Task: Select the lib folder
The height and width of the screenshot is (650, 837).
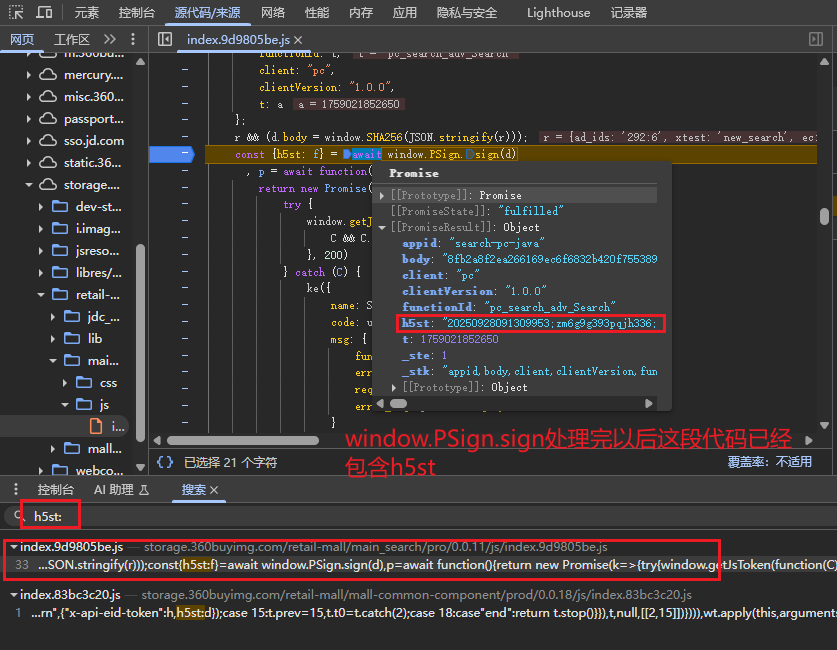Action: pyautogui.click(x=94, y=338)
